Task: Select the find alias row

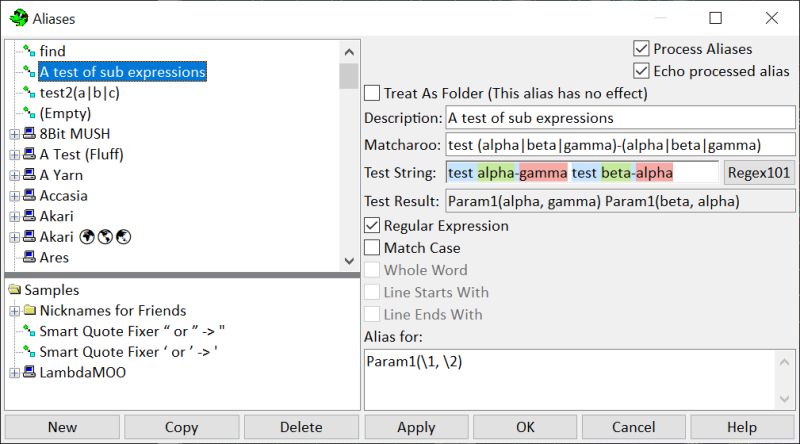Action: coord(53,51)
